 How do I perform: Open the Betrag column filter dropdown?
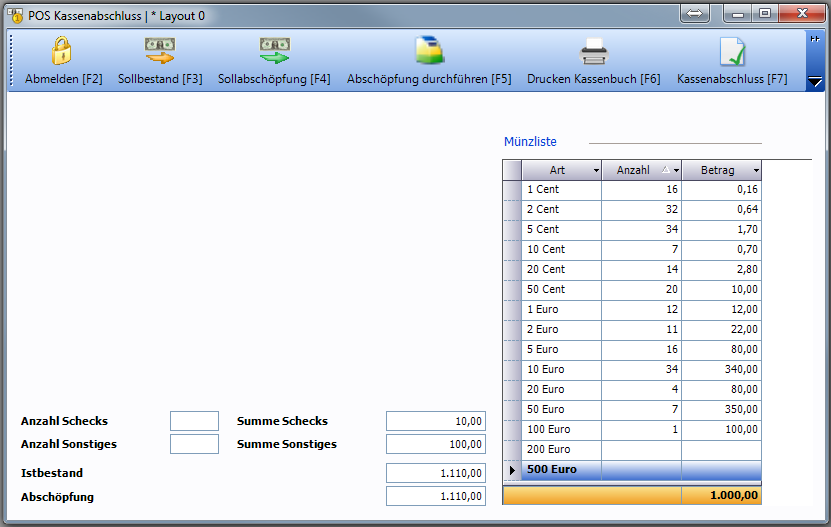755,171
